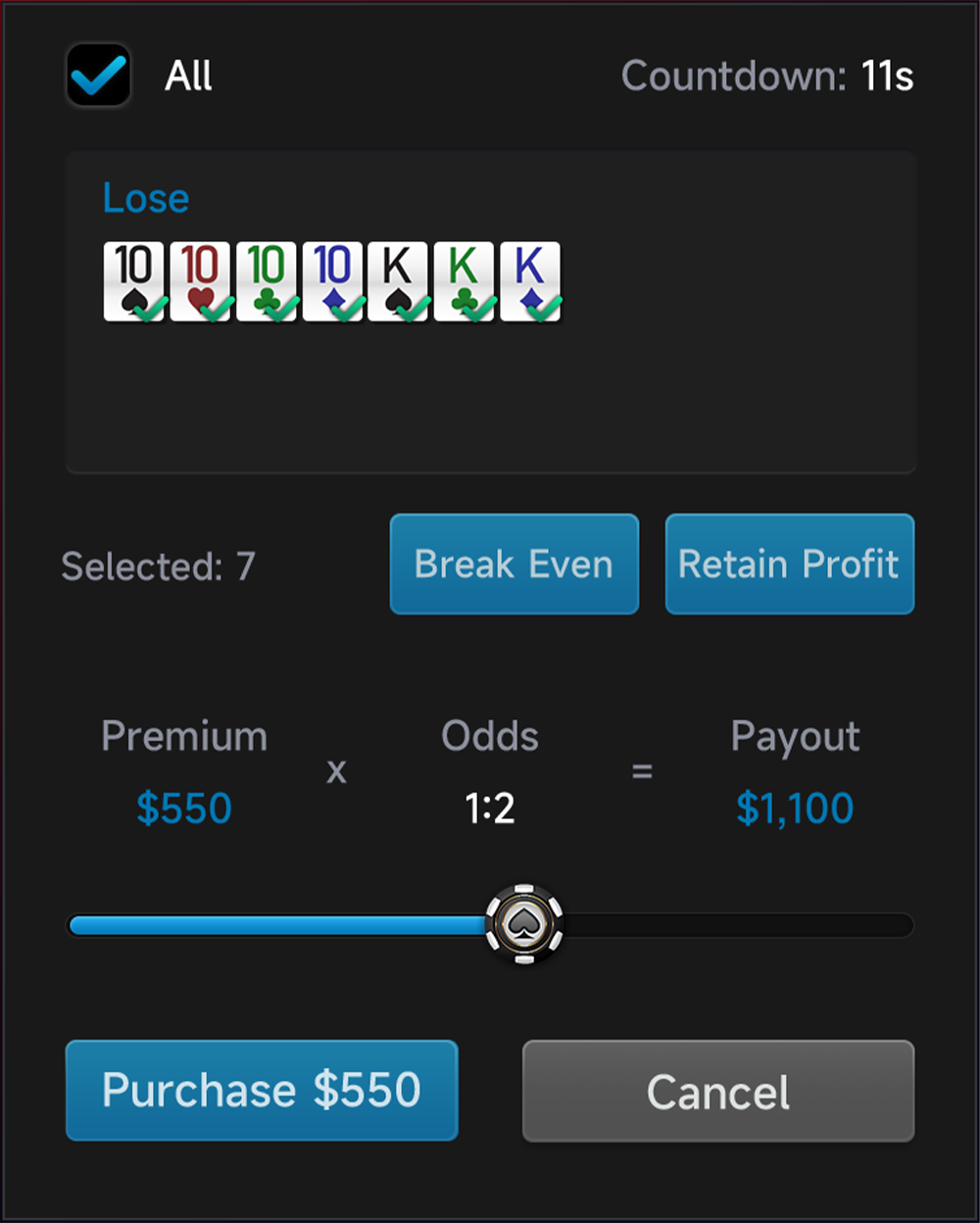Deselect the 10 of spades card

coord(134,282)
